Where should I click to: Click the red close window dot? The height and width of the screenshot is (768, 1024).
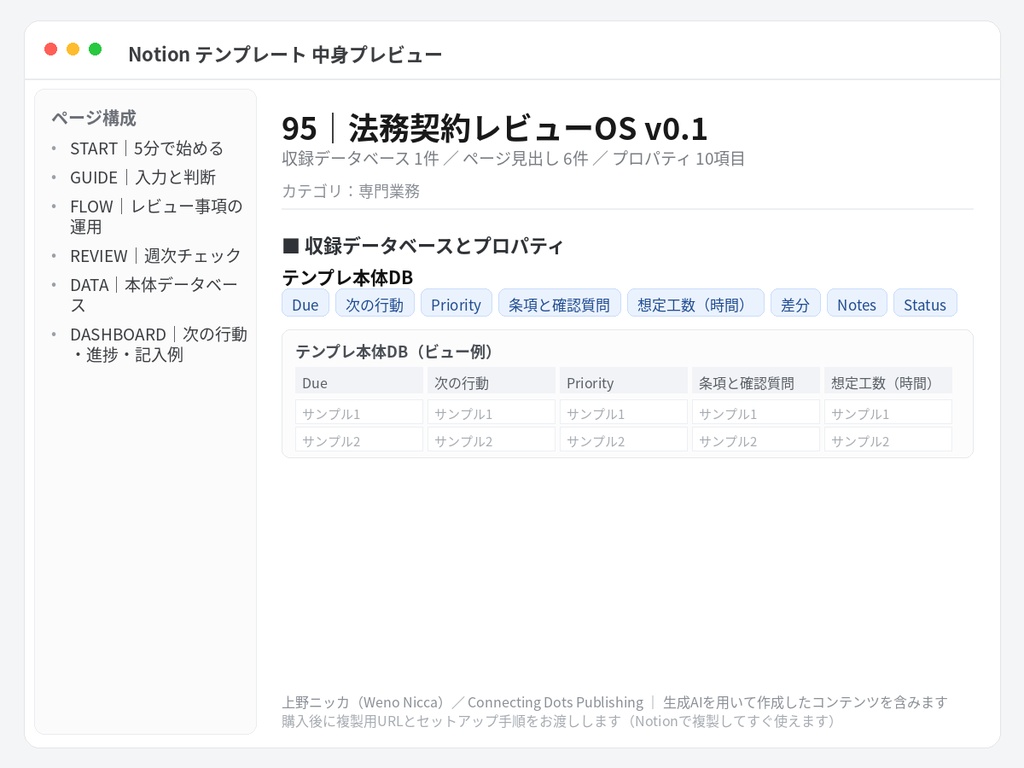tap(51, 49)
